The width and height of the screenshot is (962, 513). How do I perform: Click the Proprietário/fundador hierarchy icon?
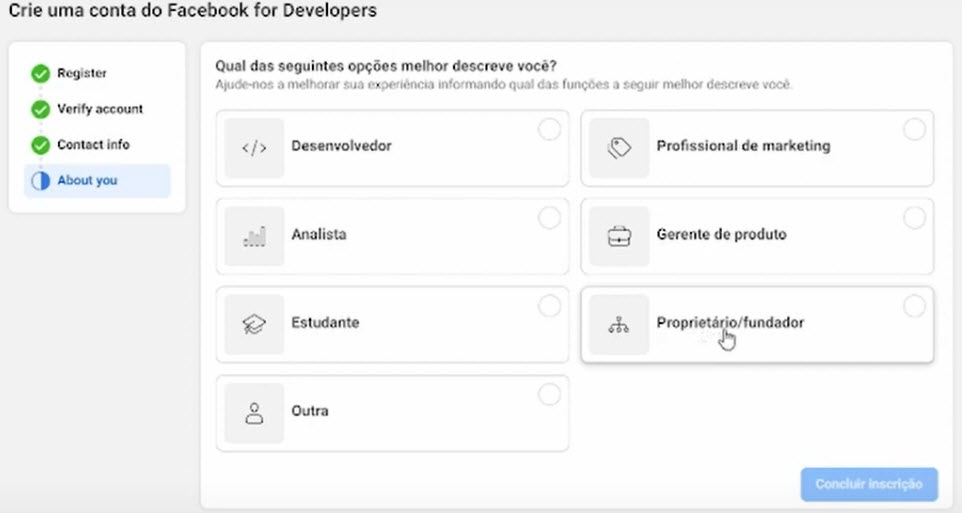coord(619,325)
